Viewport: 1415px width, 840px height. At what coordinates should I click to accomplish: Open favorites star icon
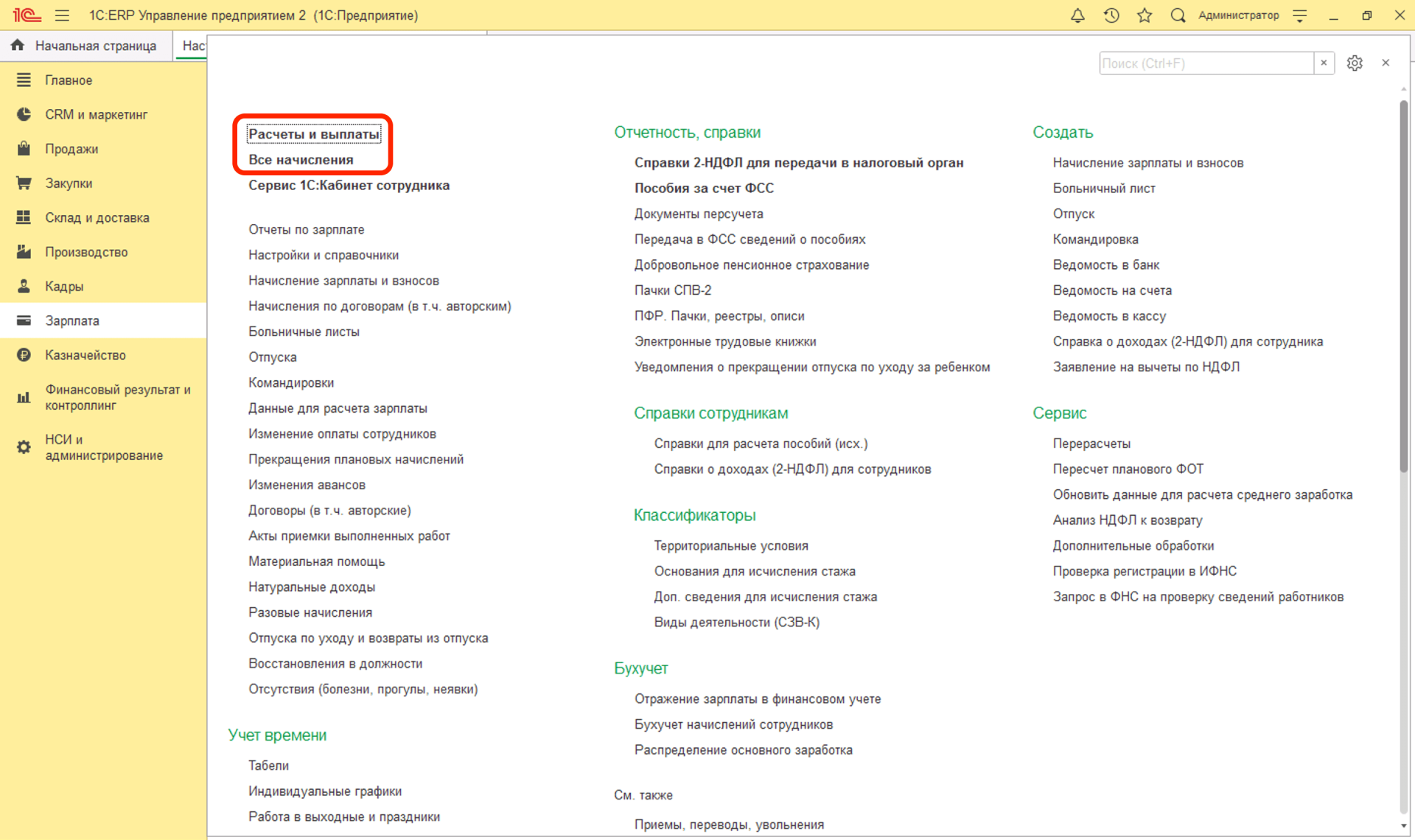pyautogui.click(x=1145, y=15)
